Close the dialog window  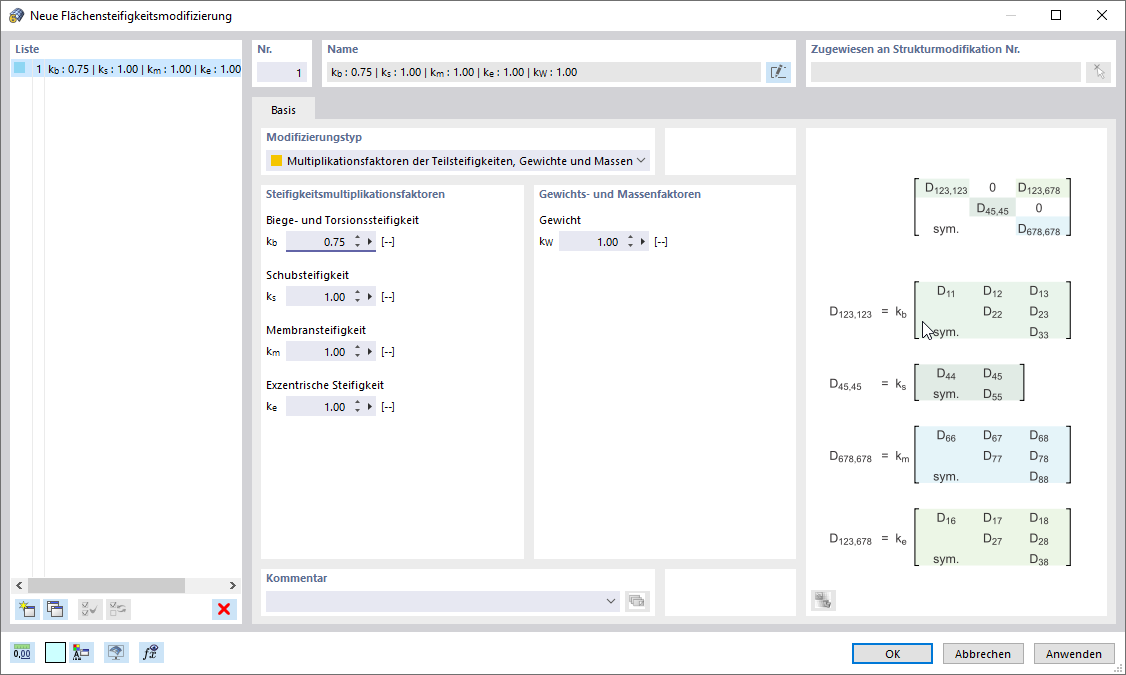point(1102,15)
